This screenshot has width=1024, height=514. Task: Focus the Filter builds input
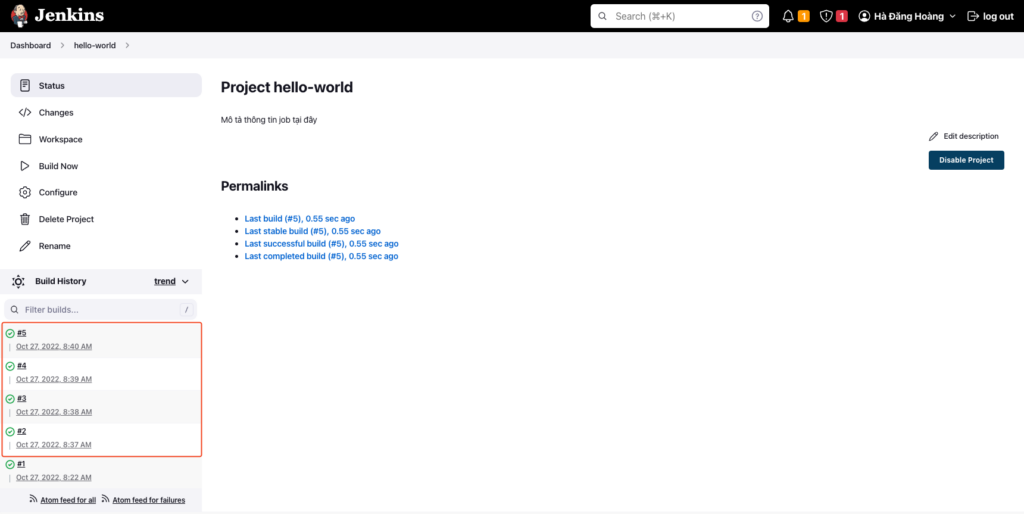tap(101, 310)
